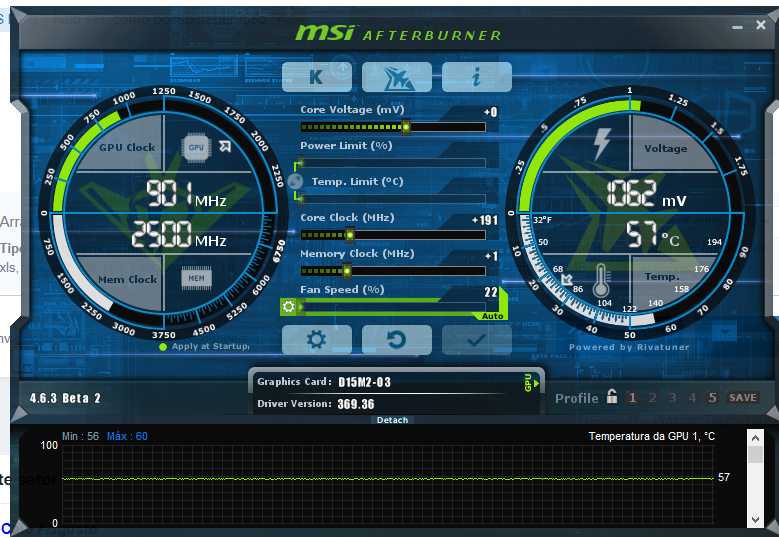Toggle power and temp limit link icon

[295, 181]
